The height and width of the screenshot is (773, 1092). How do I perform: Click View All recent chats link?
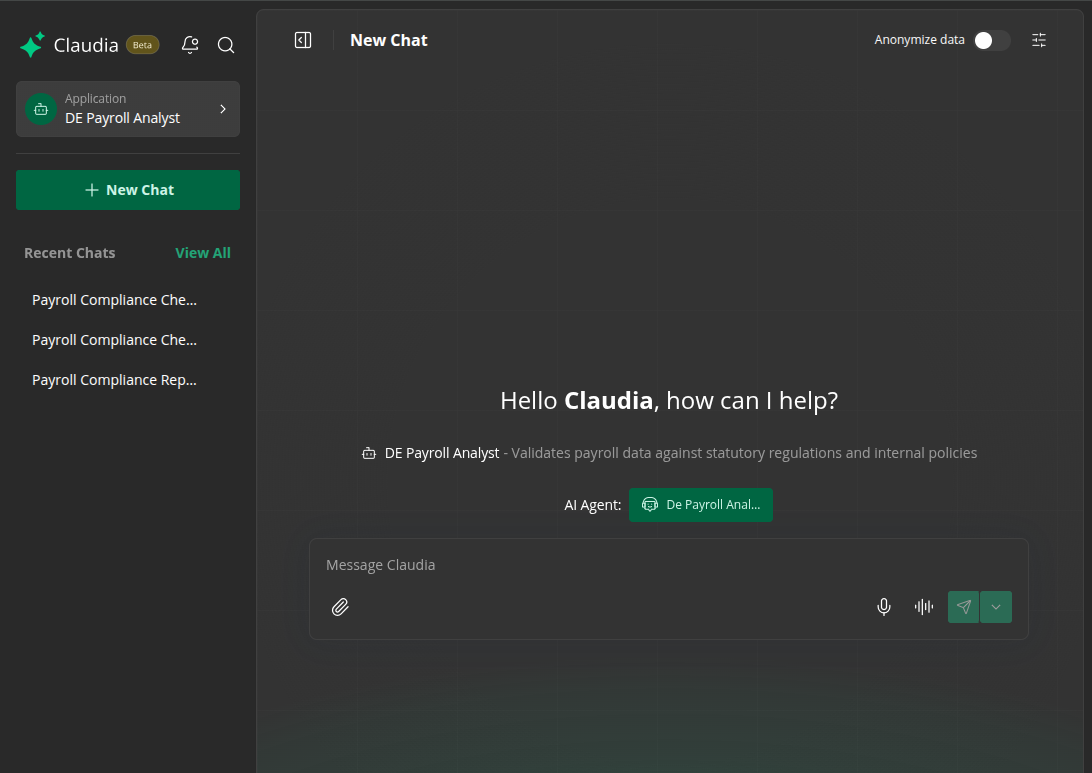tap(203, 253)
